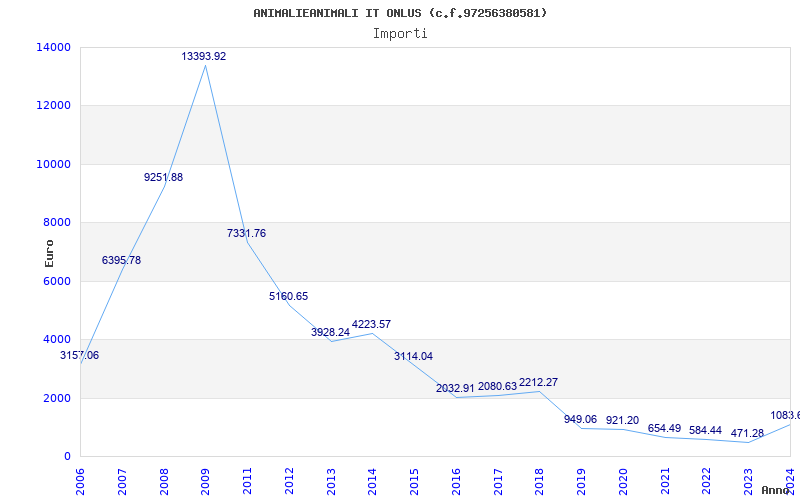Click the 2008 x-axis year label
Viewport: 800px width, 500px height.
164,482
